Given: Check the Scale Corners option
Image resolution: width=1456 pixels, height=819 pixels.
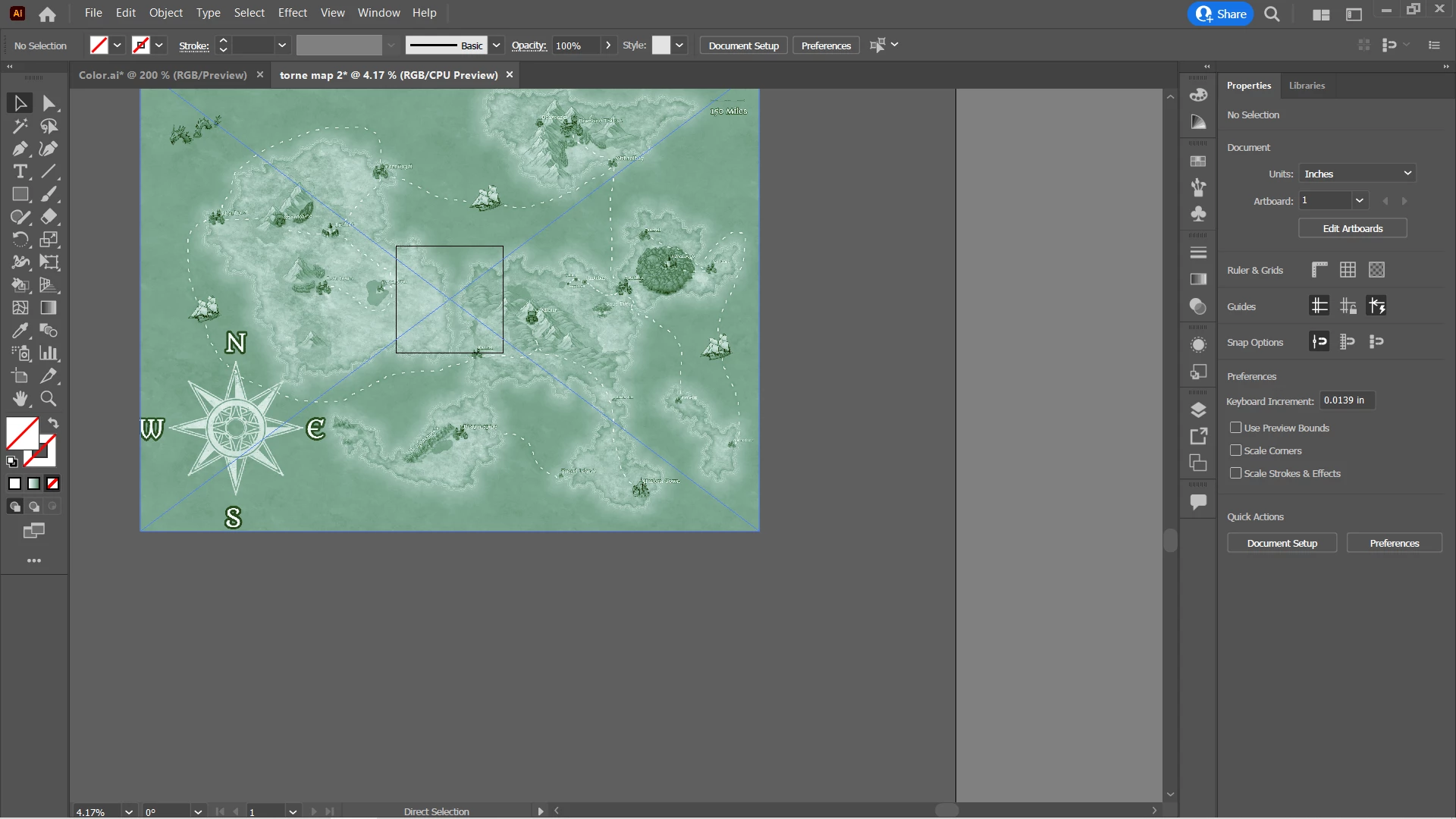Looking at the screenshot, I should pos(1236,450).
